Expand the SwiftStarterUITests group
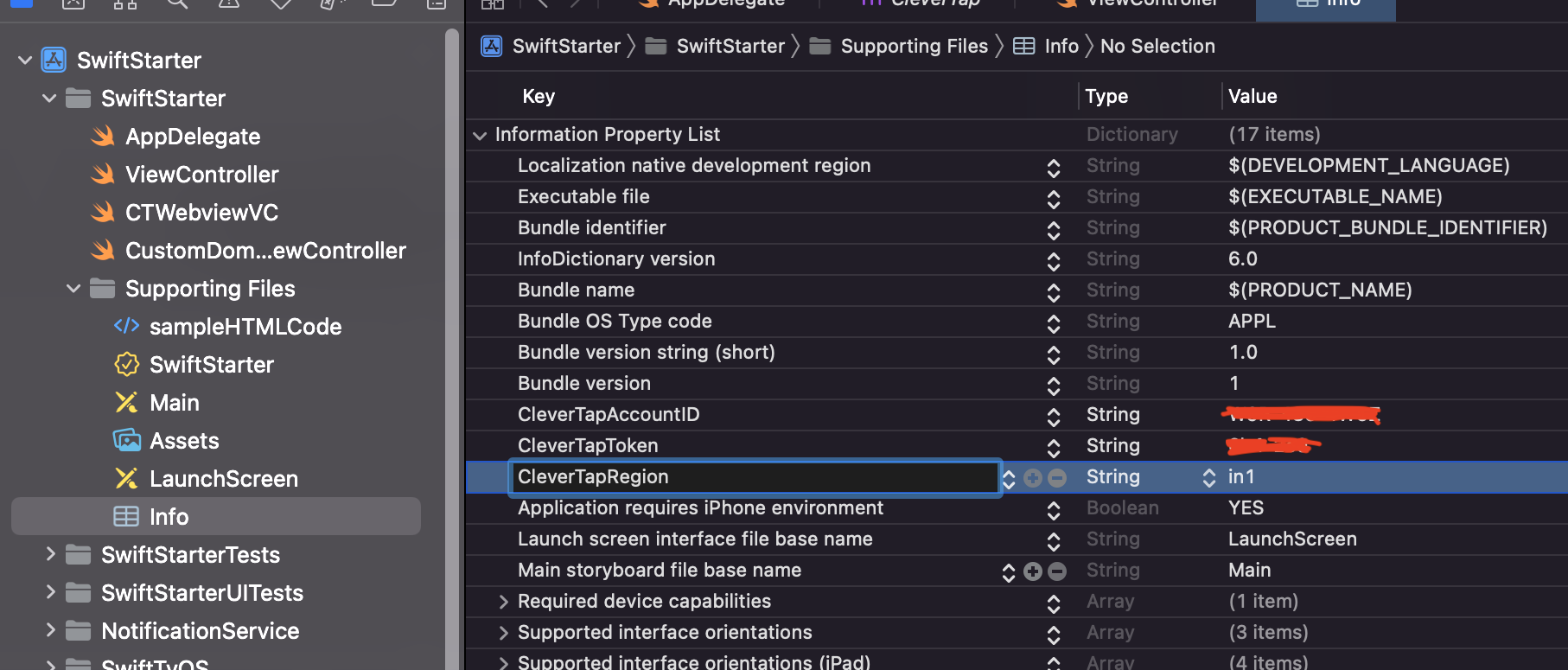Viewport: 1568px width, 670px height. click(50, 592)
